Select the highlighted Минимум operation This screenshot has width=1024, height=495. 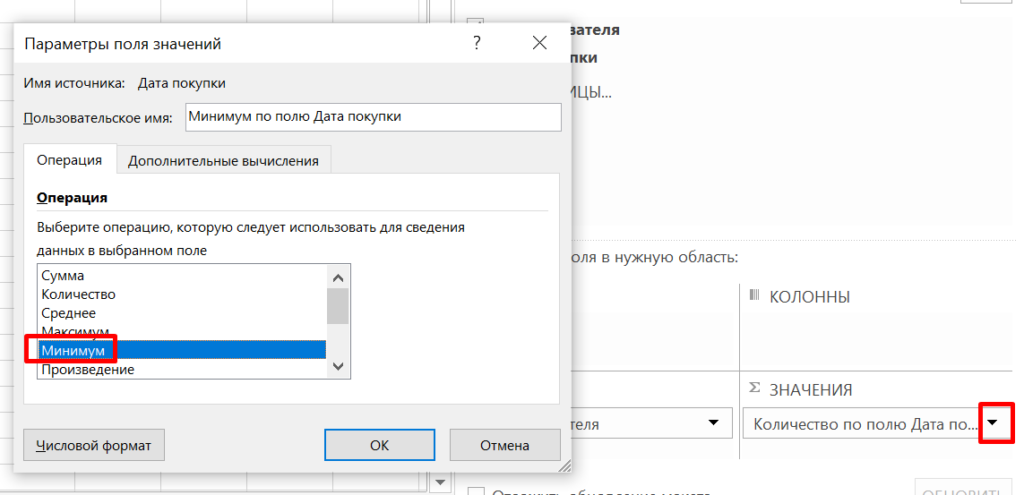point(182,350)
